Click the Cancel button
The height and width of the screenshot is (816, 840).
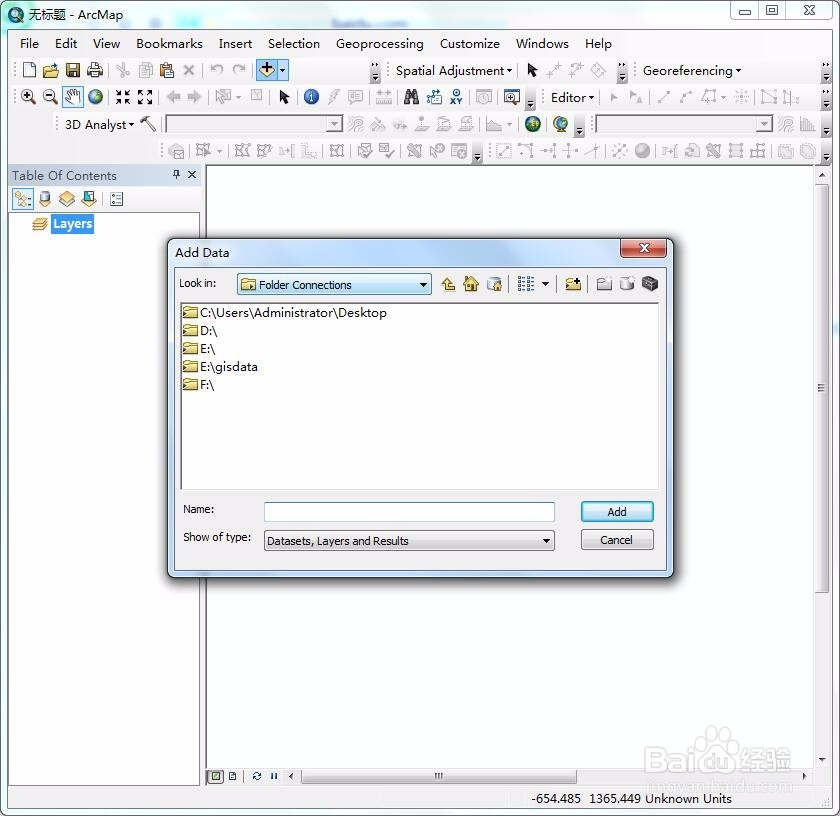[617, 540]
